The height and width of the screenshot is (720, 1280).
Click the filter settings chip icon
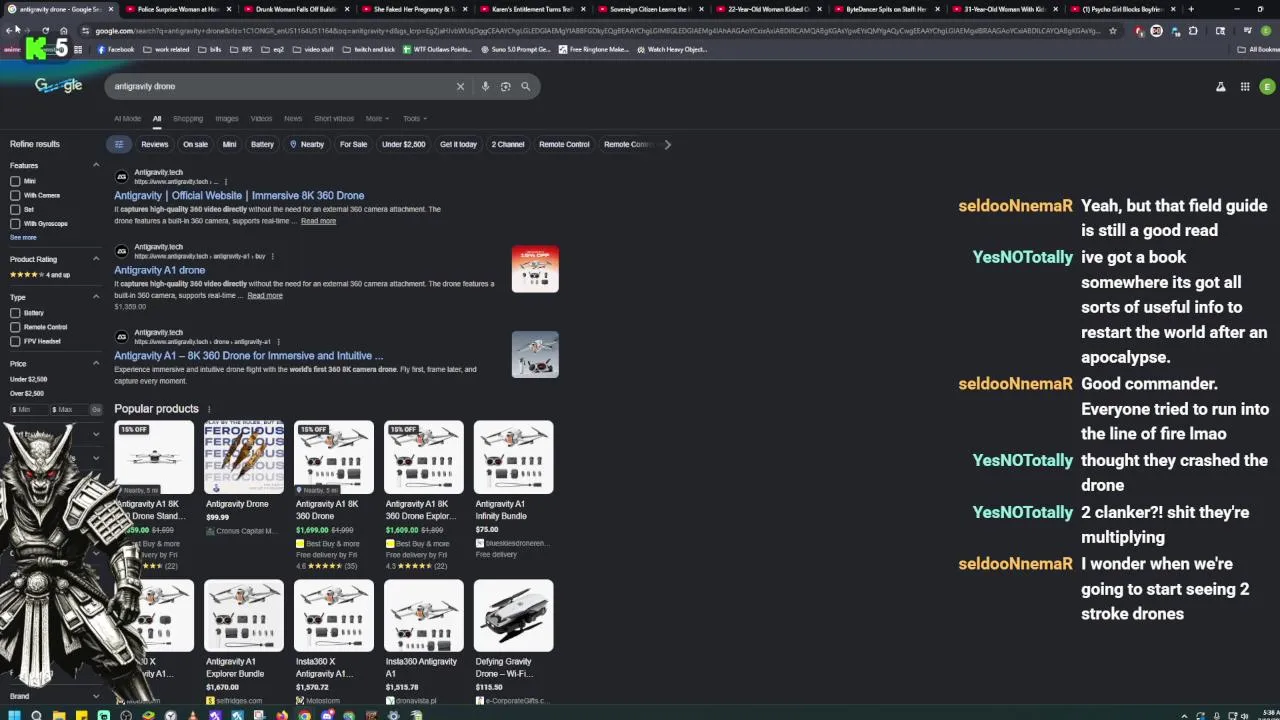coord(119,144)
